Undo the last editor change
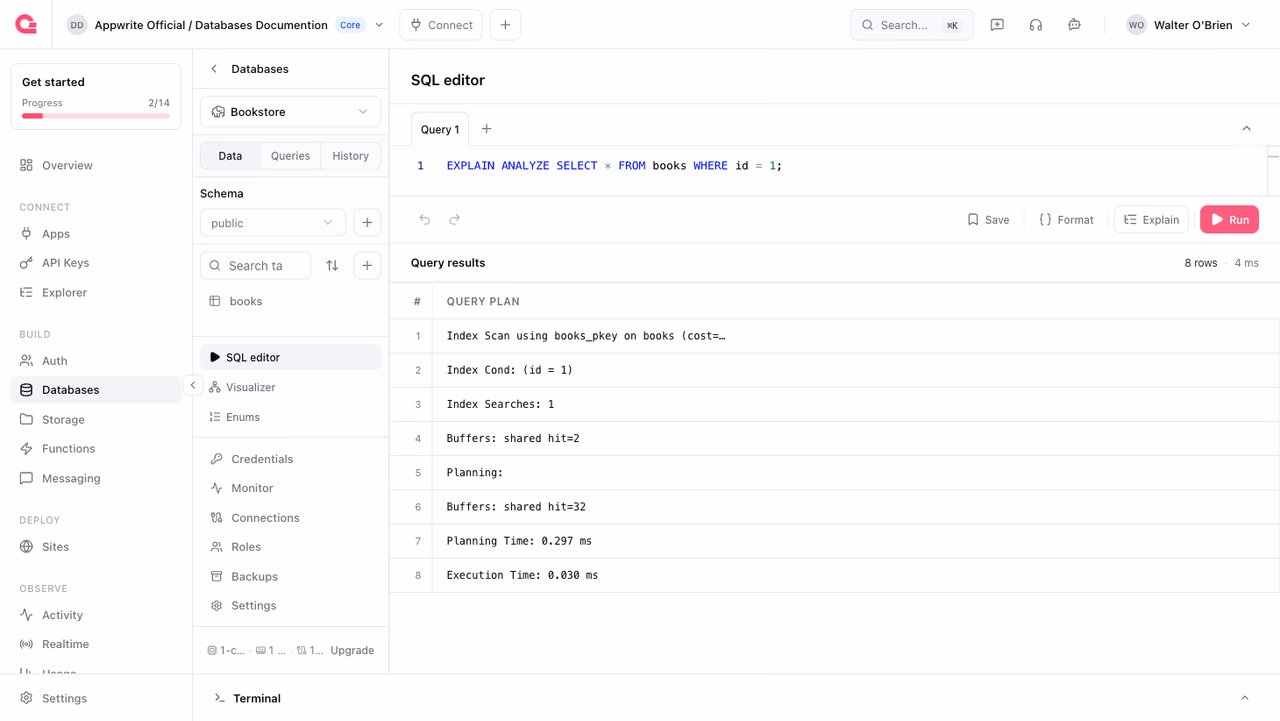The width and height of the screenshot is (1280, 721). click(x=425, y=220)
